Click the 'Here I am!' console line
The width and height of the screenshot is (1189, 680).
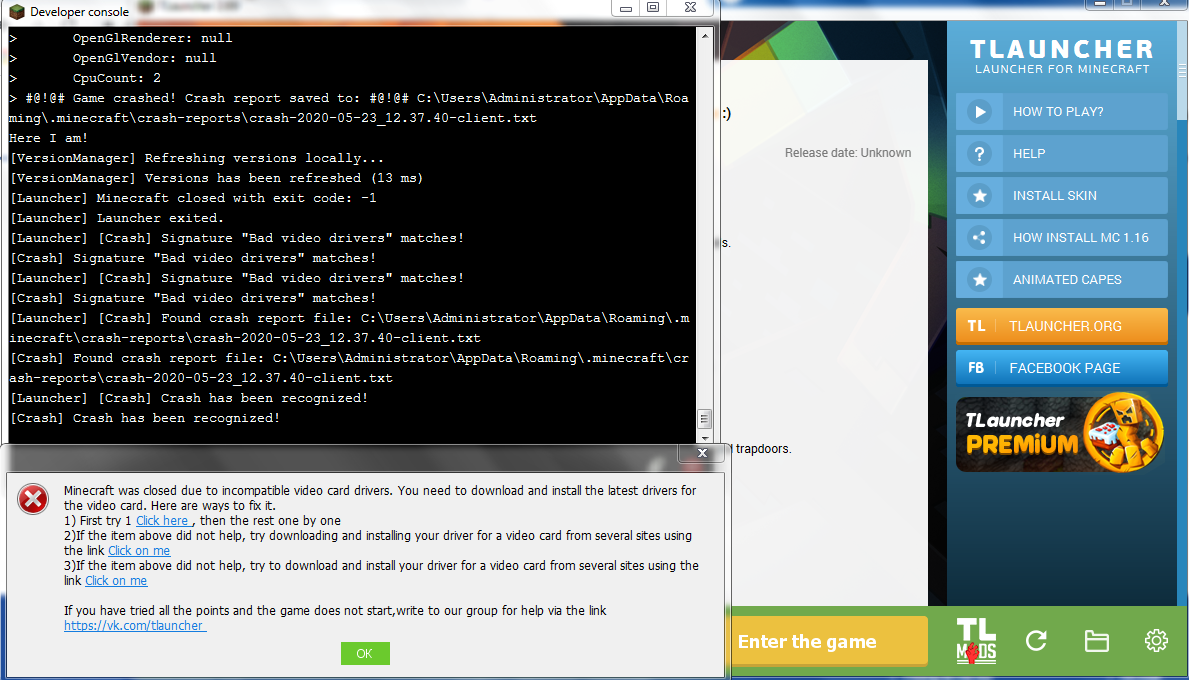tap(49, 138)
